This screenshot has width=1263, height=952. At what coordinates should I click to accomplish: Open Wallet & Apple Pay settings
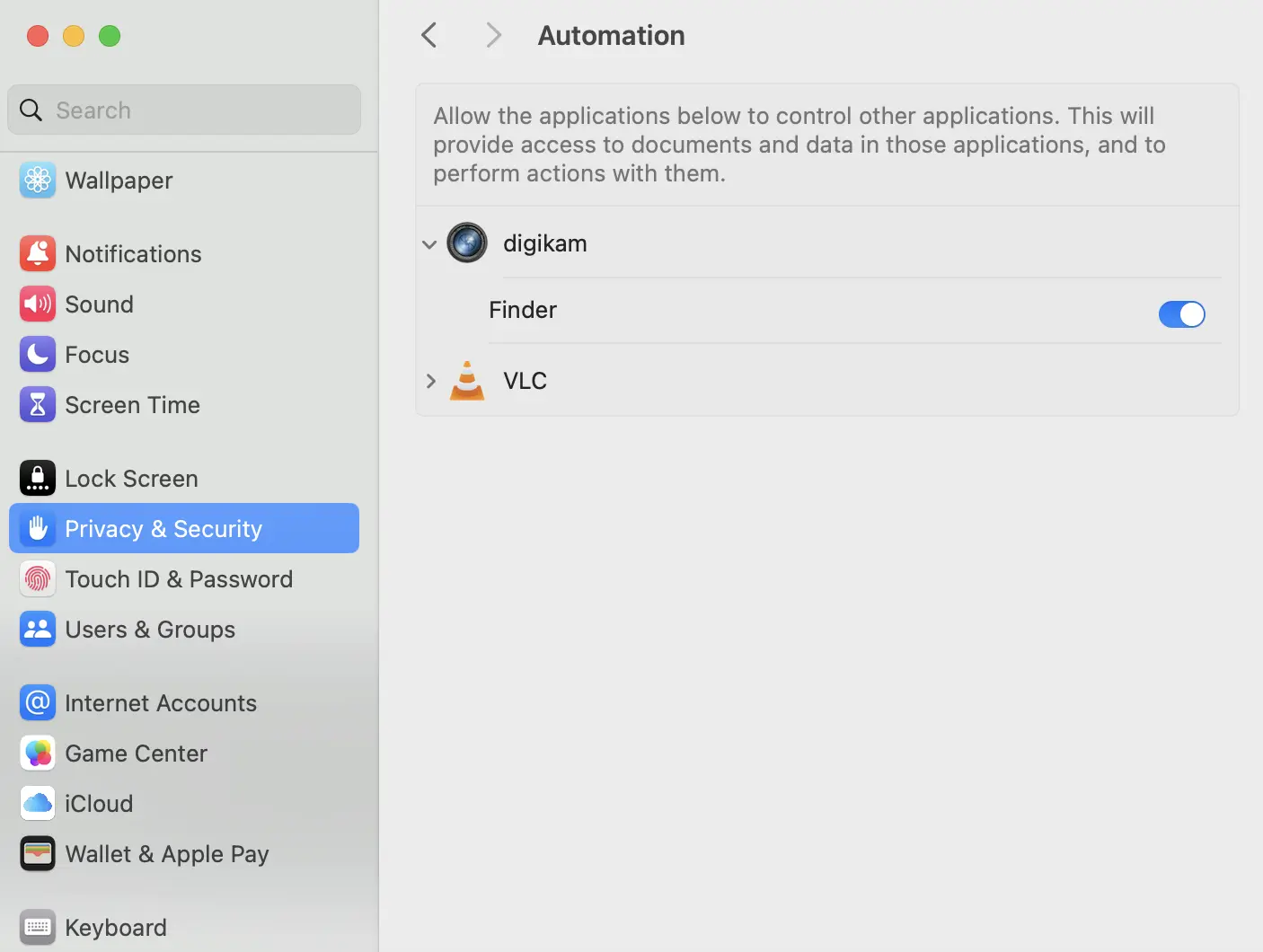(167, 854)
